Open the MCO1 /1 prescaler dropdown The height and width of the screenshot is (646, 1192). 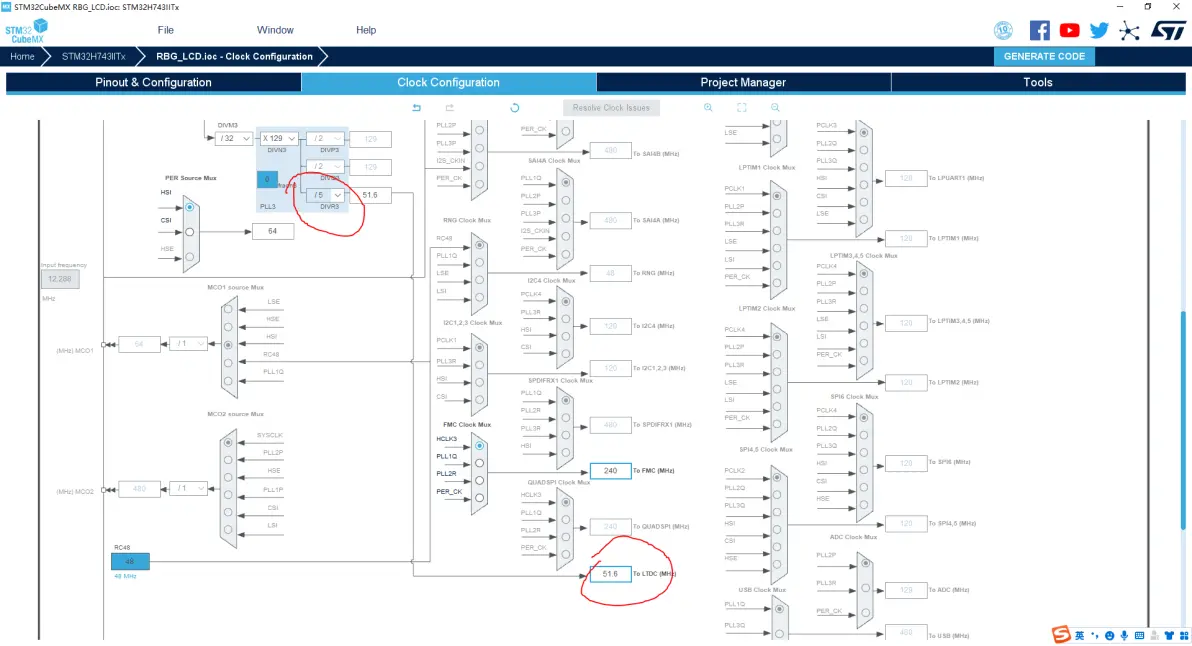188,344
